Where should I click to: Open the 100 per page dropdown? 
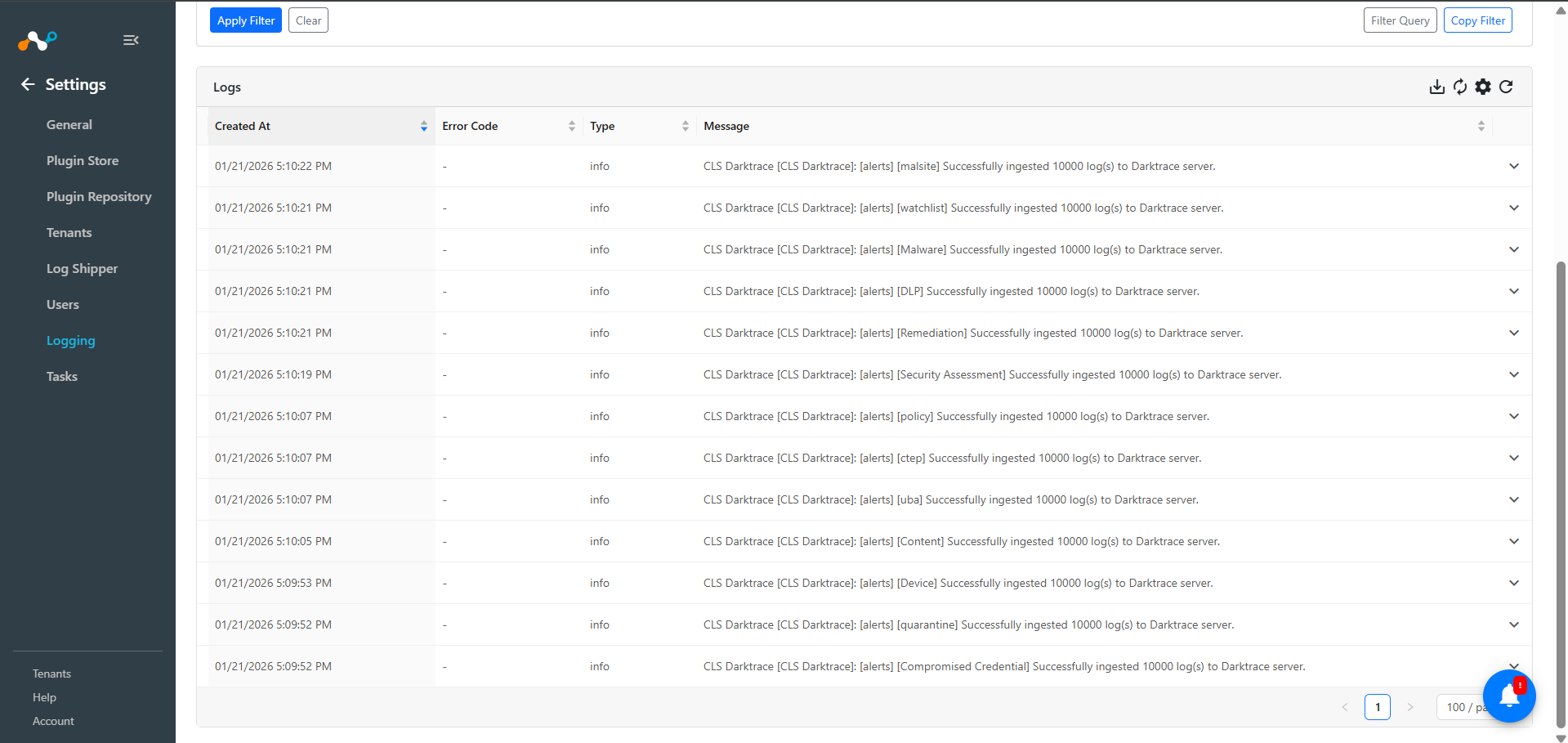(x=1460, y=707)
